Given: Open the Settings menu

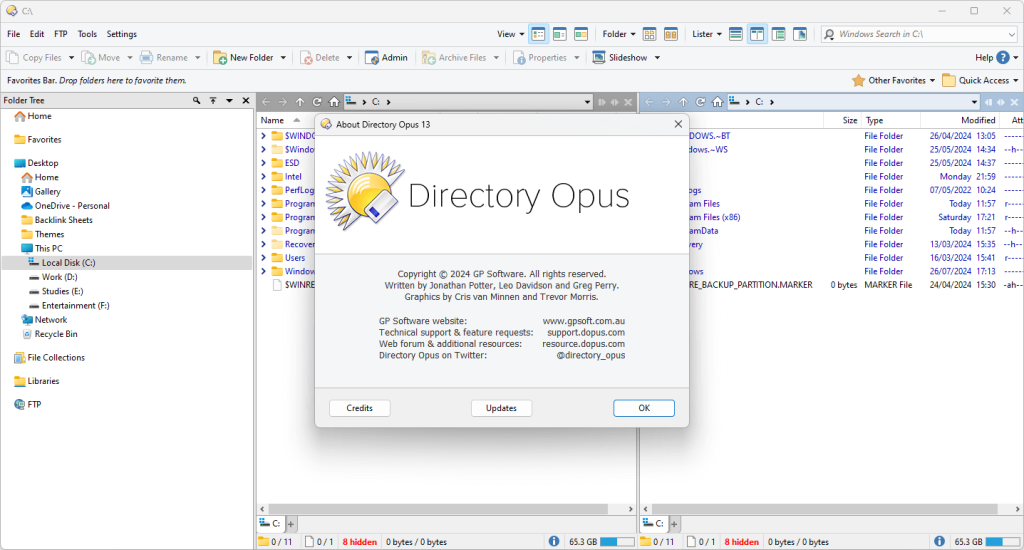Looking at the screenshot, I should coord(121,34).
